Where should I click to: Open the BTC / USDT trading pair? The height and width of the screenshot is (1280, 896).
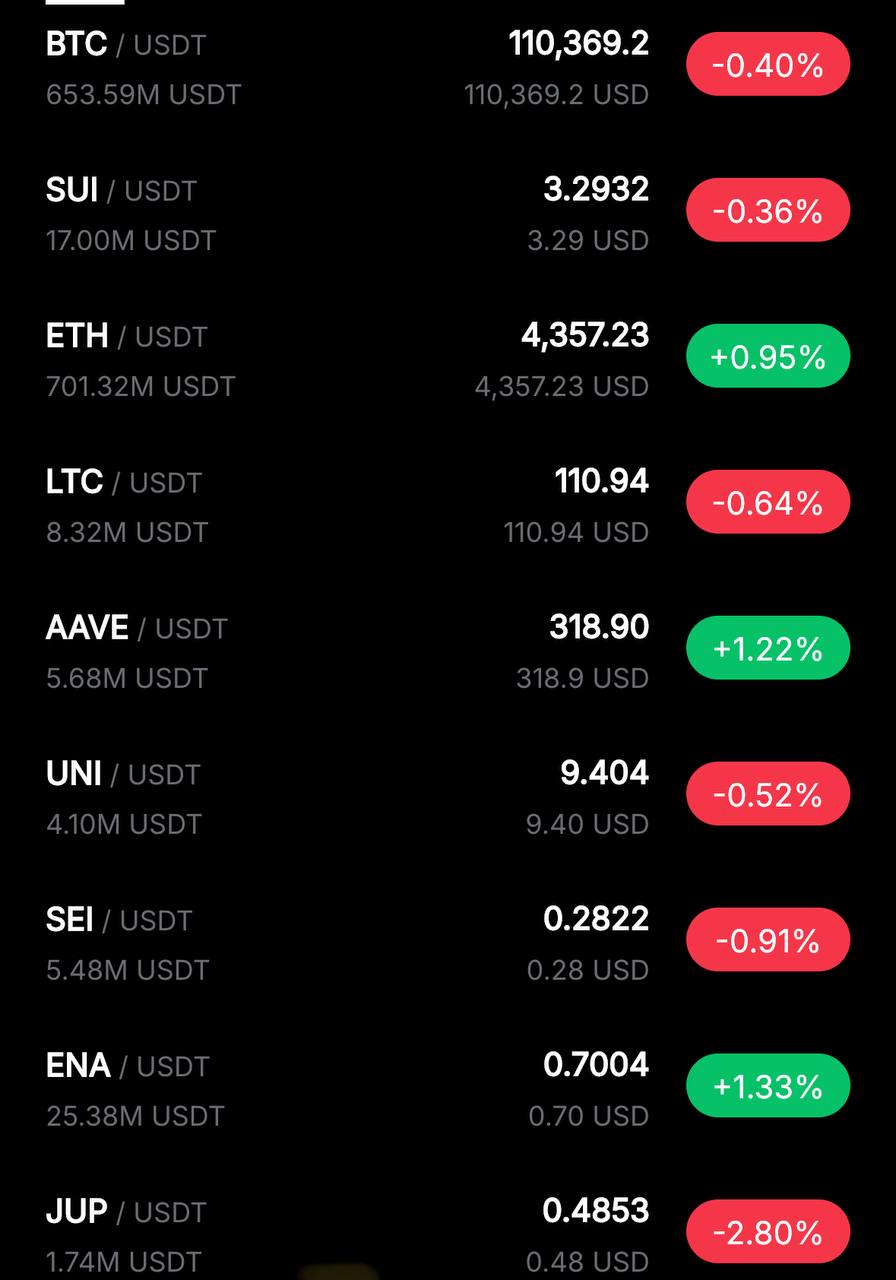tap(448, 68)
